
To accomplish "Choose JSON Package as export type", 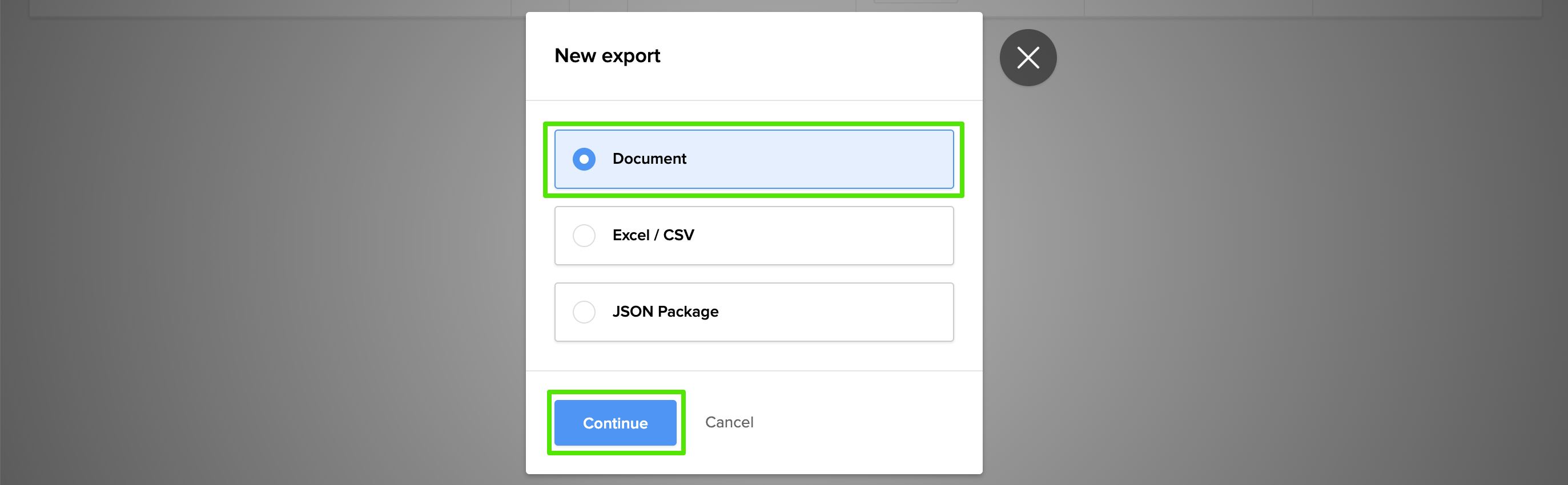I will pos(584,312).
